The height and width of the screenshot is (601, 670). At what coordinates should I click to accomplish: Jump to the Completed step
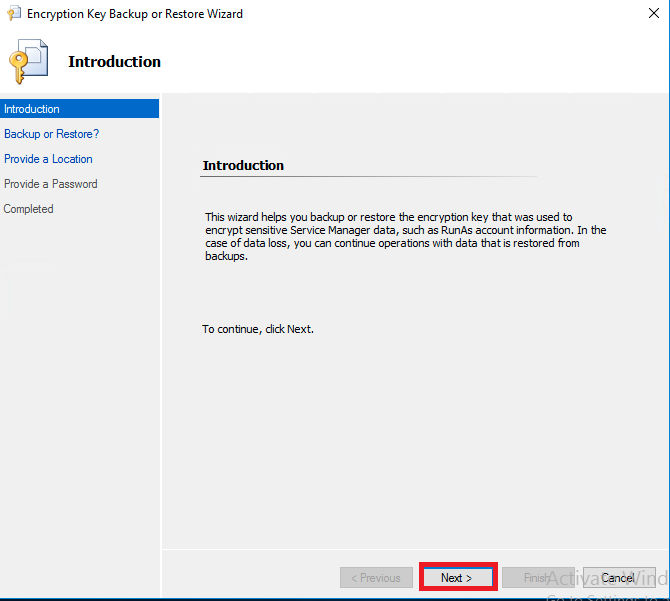click(29, 209)
